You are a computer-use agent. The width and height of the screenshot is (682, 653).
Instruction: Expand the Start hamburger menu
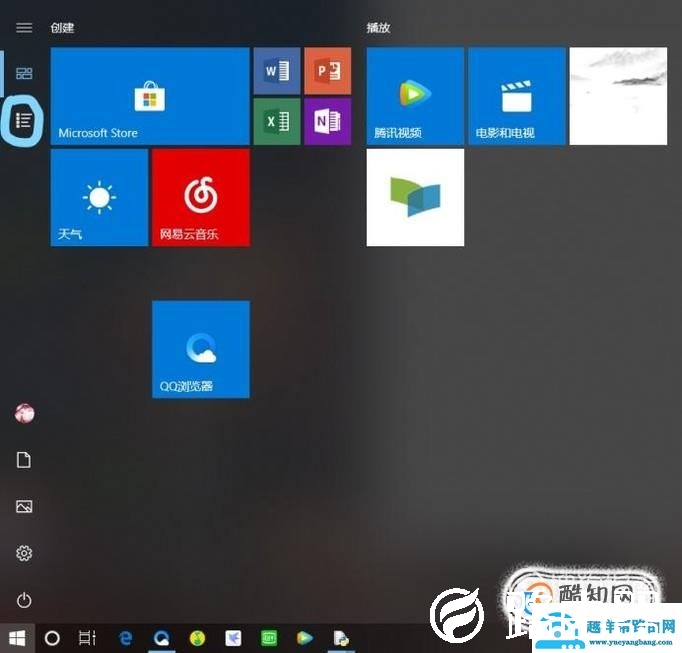tap(24, 28)
